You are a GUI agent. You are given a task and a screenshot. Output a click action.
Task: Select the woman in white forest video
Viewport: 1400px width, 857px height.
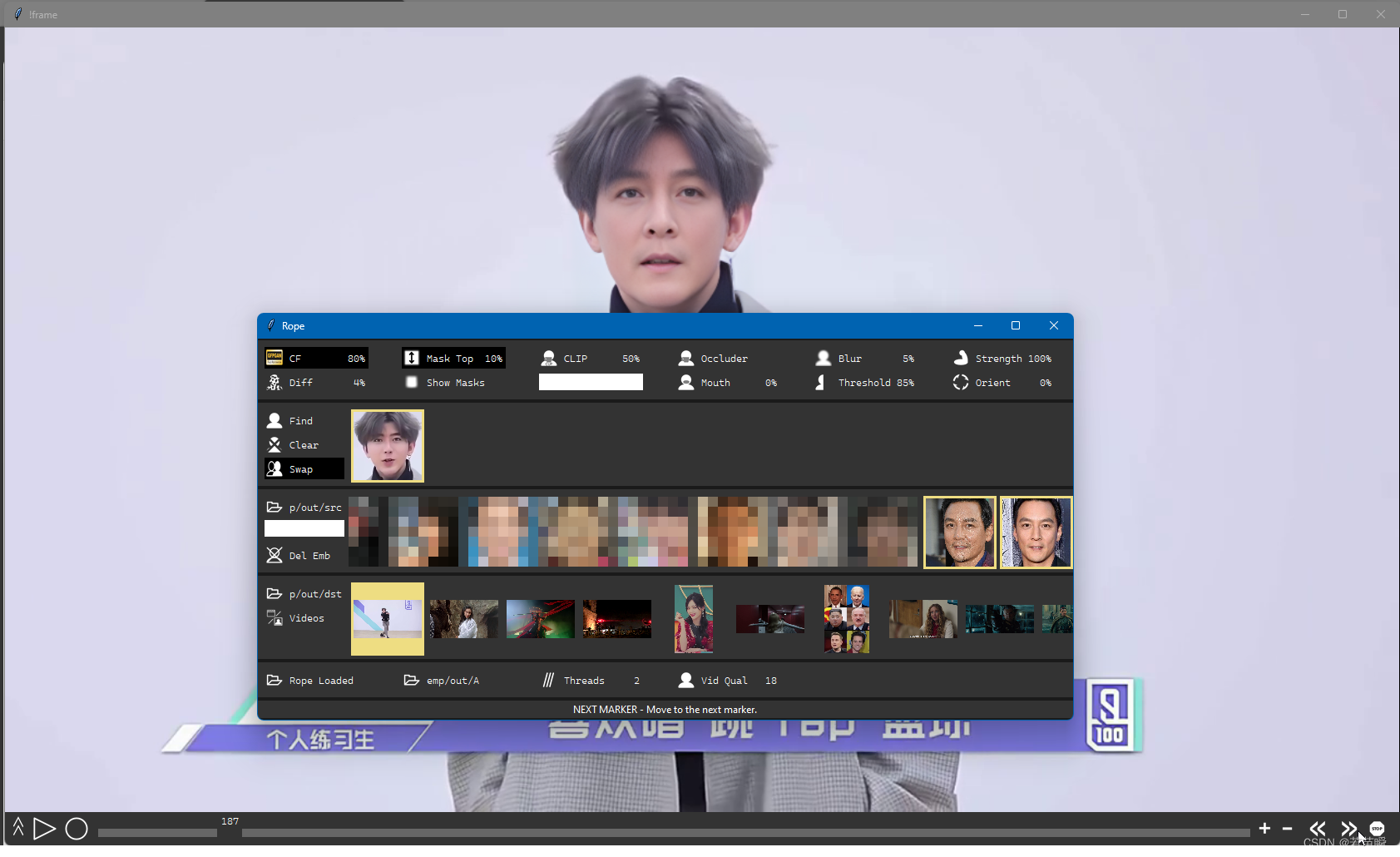[x=464, y=619]
